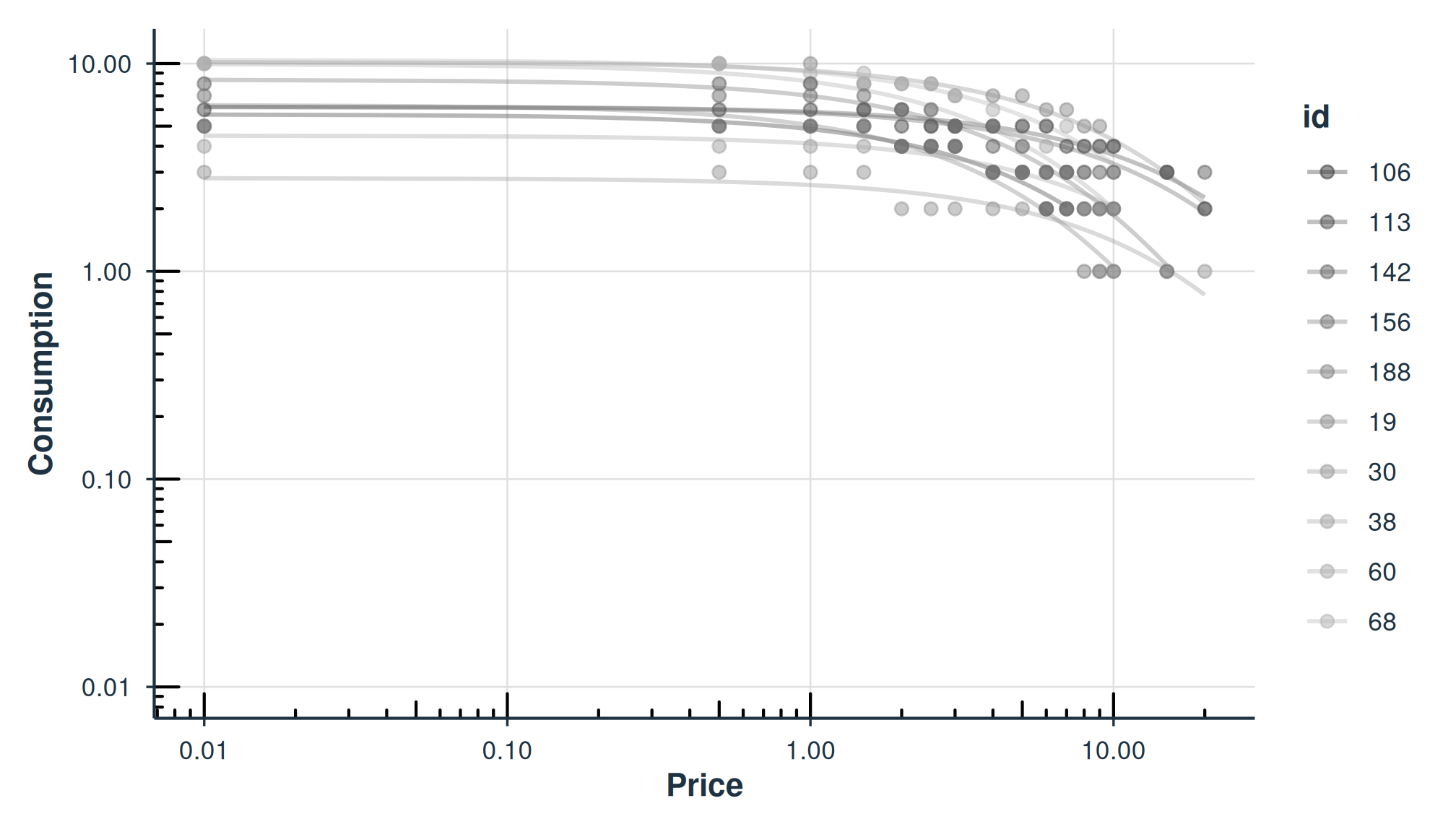Select the 0.10 tick label on the Consumption axis
This screenshot has width=1456, height=832.
click(x=106, y=480)
